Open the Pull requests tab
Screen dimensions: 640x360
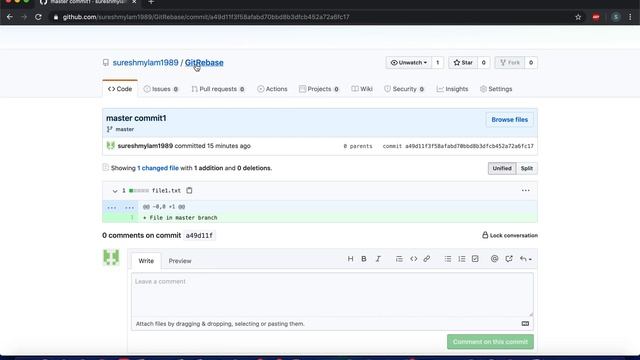pos(218,89)
